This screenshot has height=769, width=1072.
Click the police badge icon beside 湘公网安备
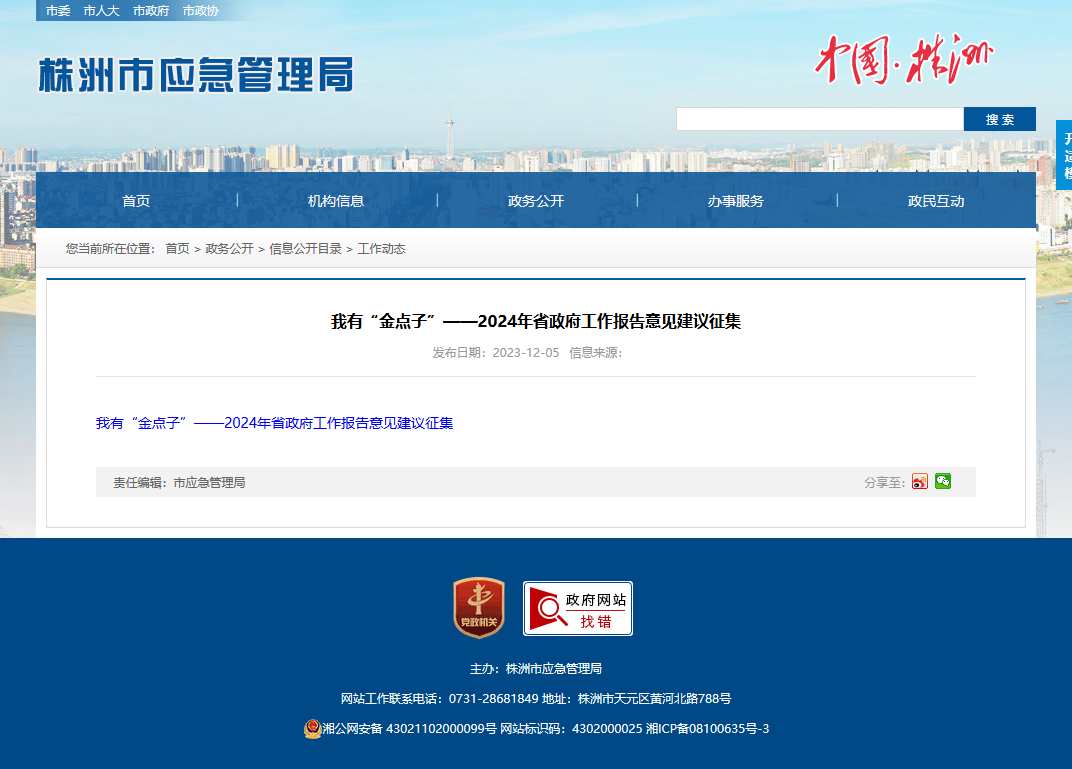[312, 729]
